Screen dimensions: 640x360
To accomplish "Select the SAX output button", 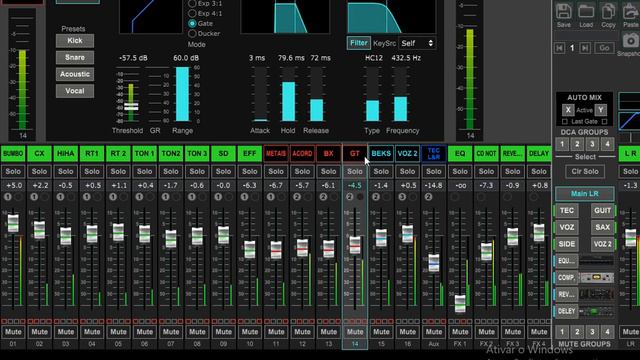I will point(602,227).
